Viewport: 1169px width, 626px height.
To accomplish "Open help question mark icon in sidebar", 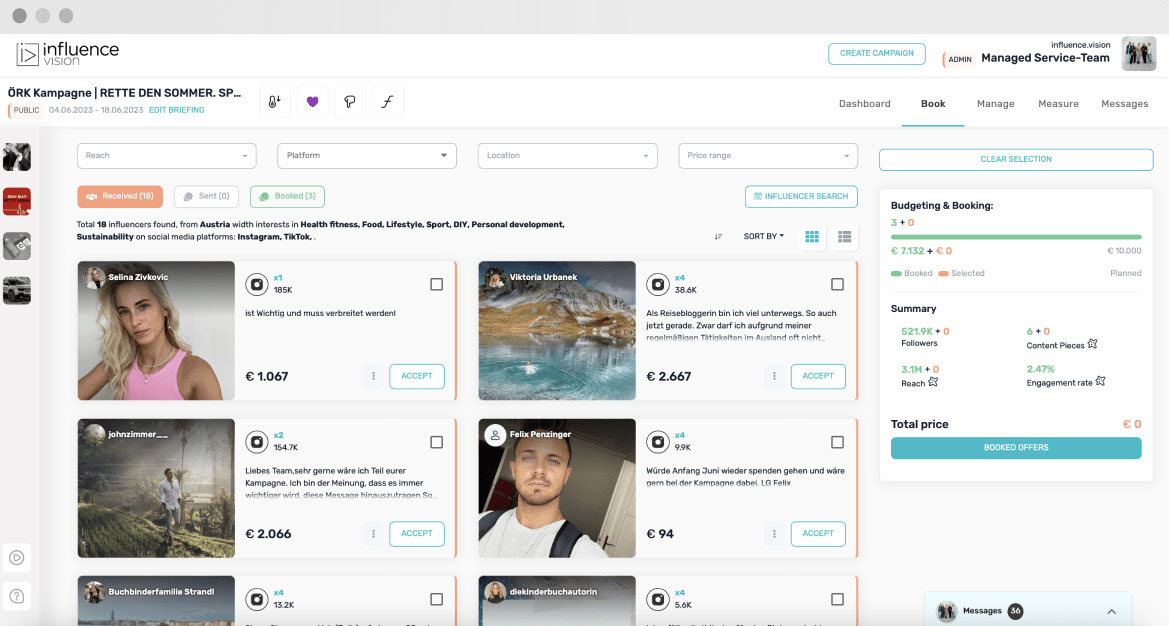I will pyautogui.click(x=16, y=597).
